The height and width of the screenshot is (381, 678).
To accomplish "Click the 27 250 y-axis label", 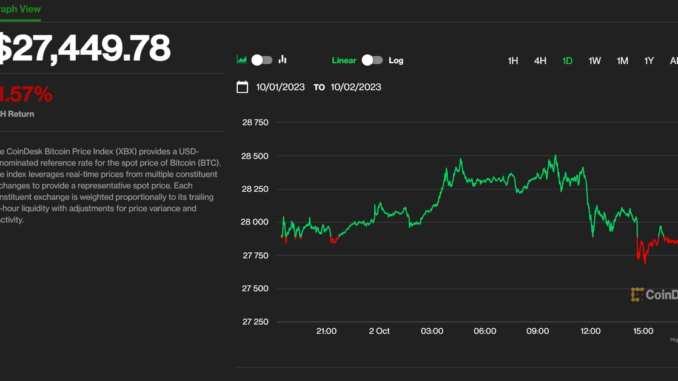I will [x=255, y=322].
